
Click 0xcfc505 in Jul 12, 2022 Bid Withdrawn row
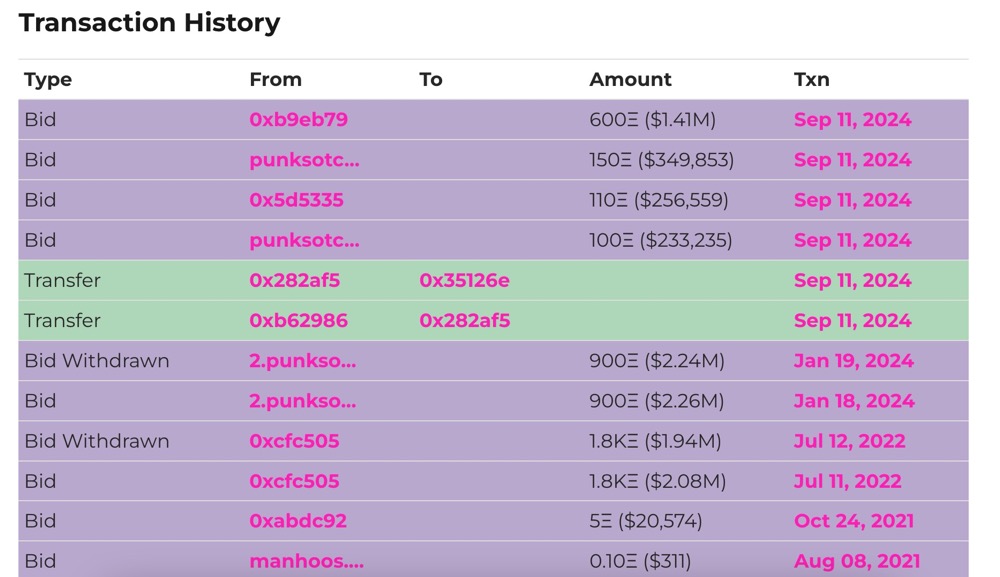[294, 441]
